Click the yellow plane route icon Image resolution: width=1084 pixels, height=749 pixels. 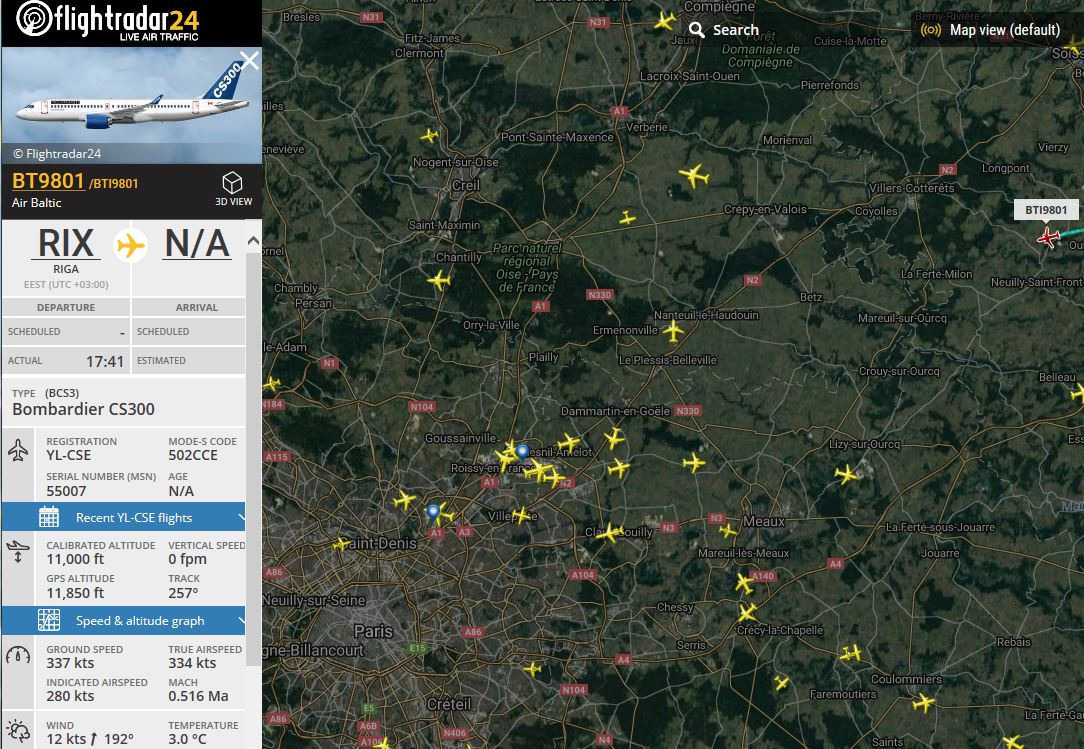click(x=130, y=245)
